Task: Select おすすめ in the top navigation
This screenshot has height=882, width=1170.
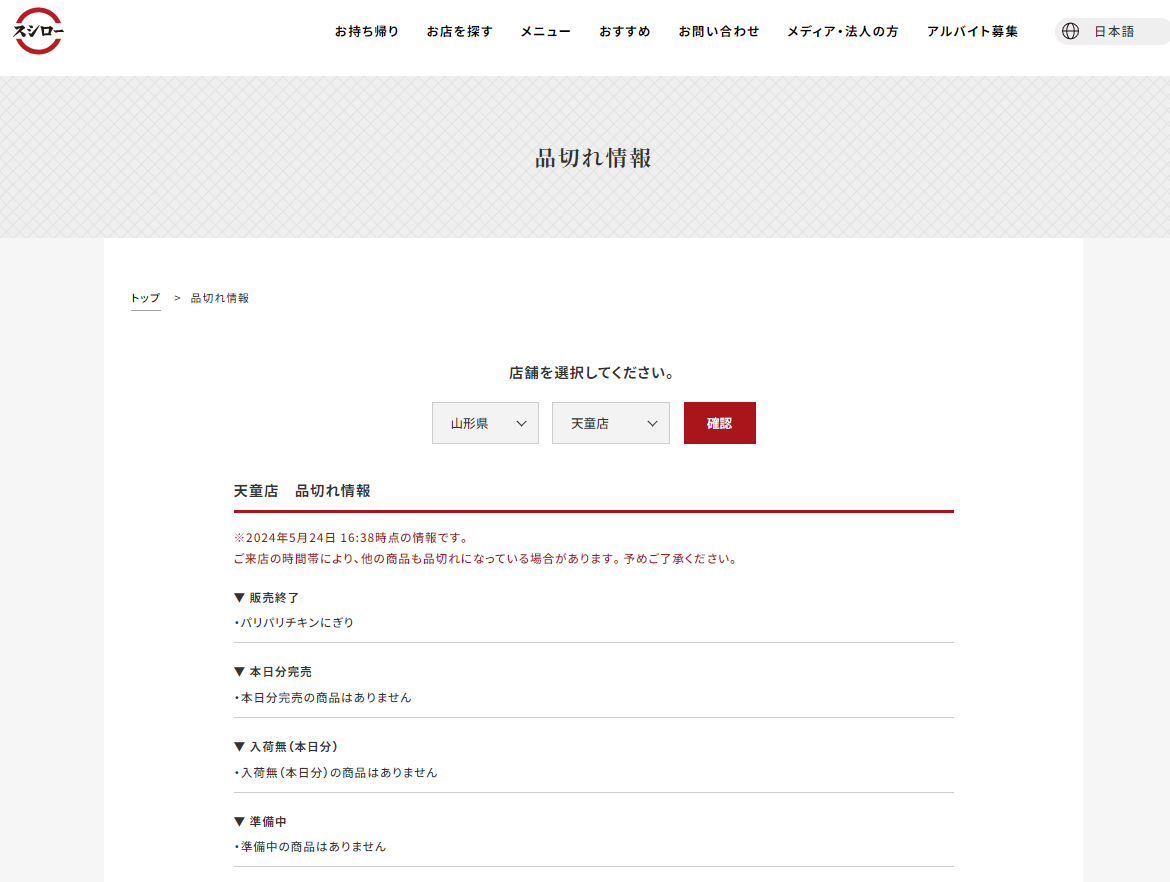Action: 625,32
